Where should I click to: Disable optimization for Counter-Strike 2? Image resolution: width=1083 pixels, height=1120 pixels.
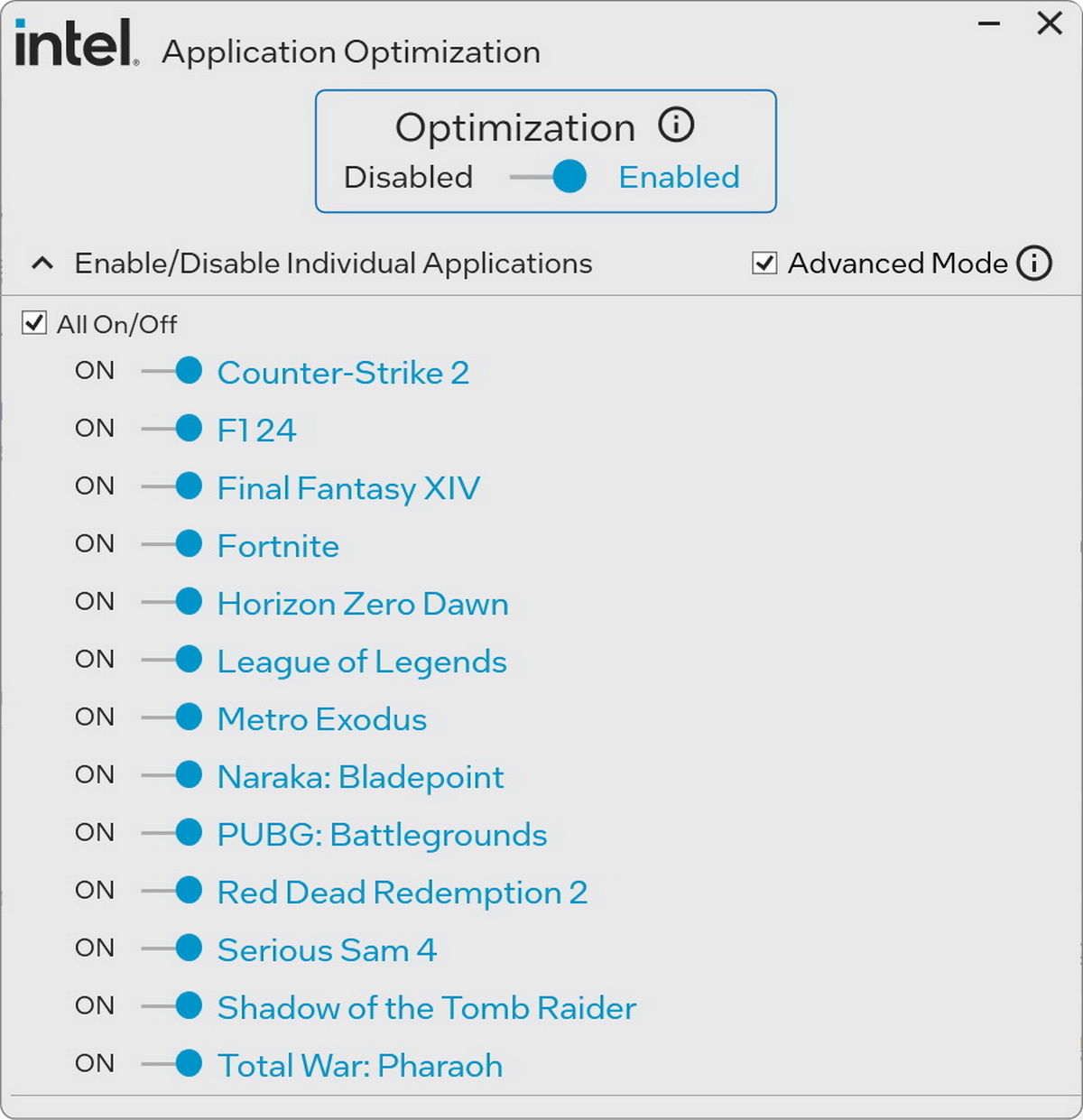pyautogui.click(x=172, y=371)
